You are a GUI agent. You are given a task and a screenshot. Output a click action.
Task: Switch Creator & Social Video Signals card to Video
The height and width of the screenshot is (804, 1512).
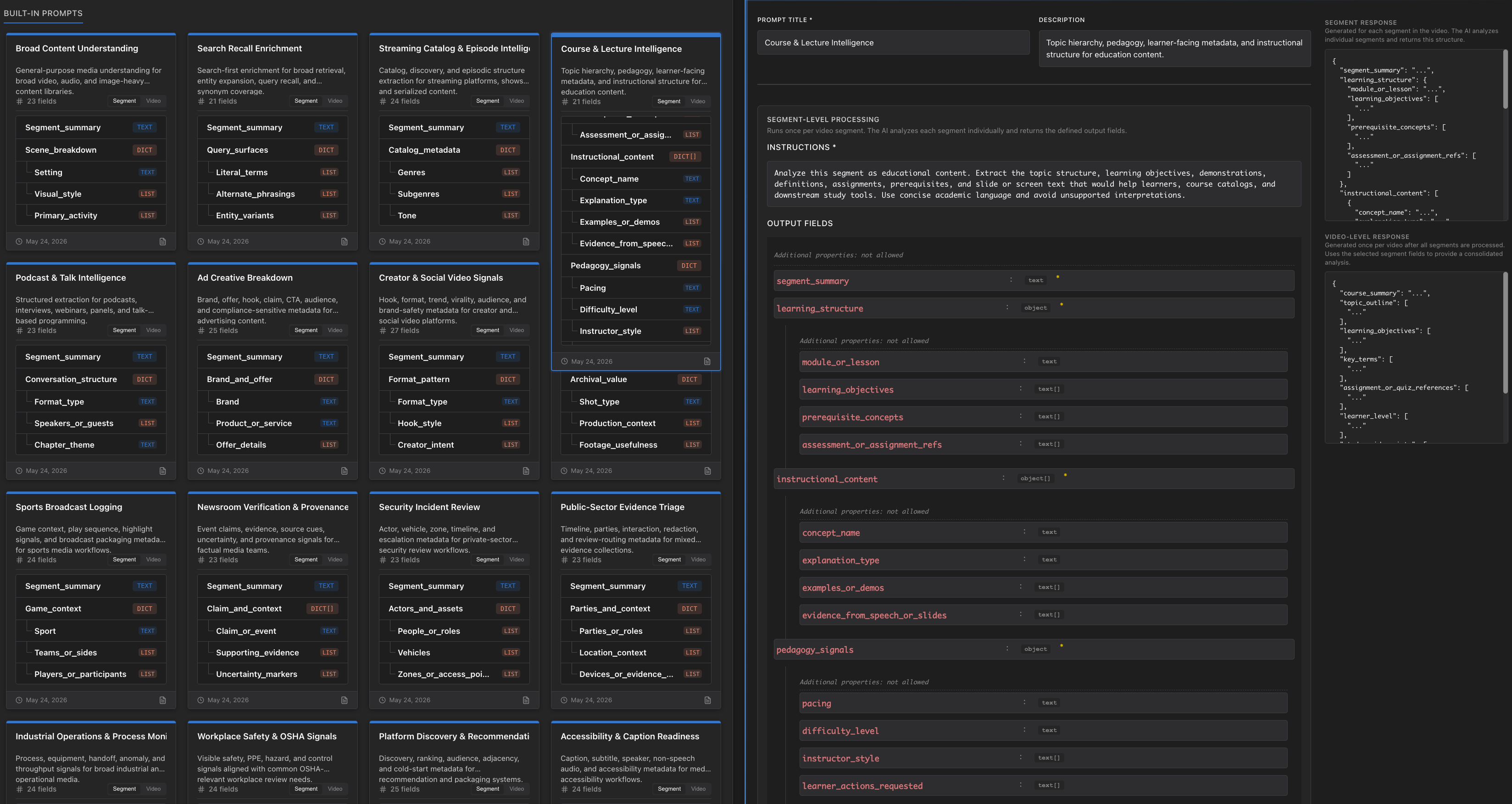pos(517,330)
